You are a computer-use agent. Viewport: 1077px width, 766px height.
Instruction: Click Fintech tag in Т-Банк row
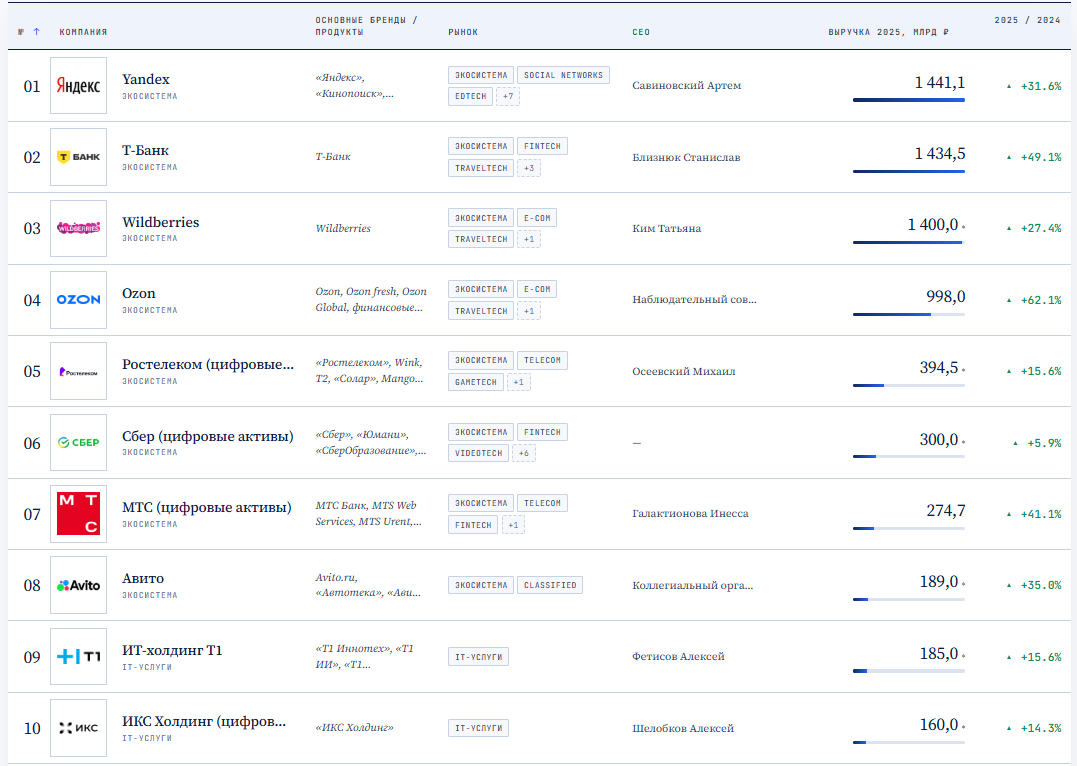542,146
